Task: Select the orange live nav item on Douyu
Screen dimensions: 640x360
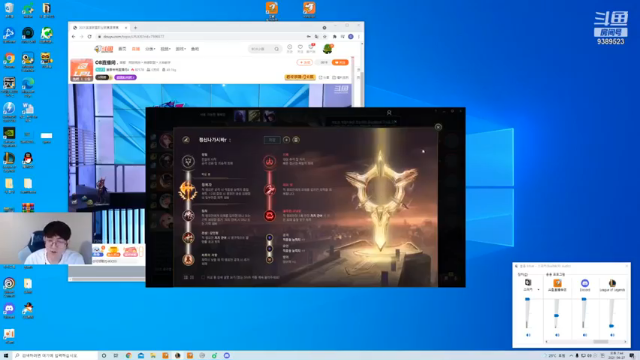Action: coord(136,49)
